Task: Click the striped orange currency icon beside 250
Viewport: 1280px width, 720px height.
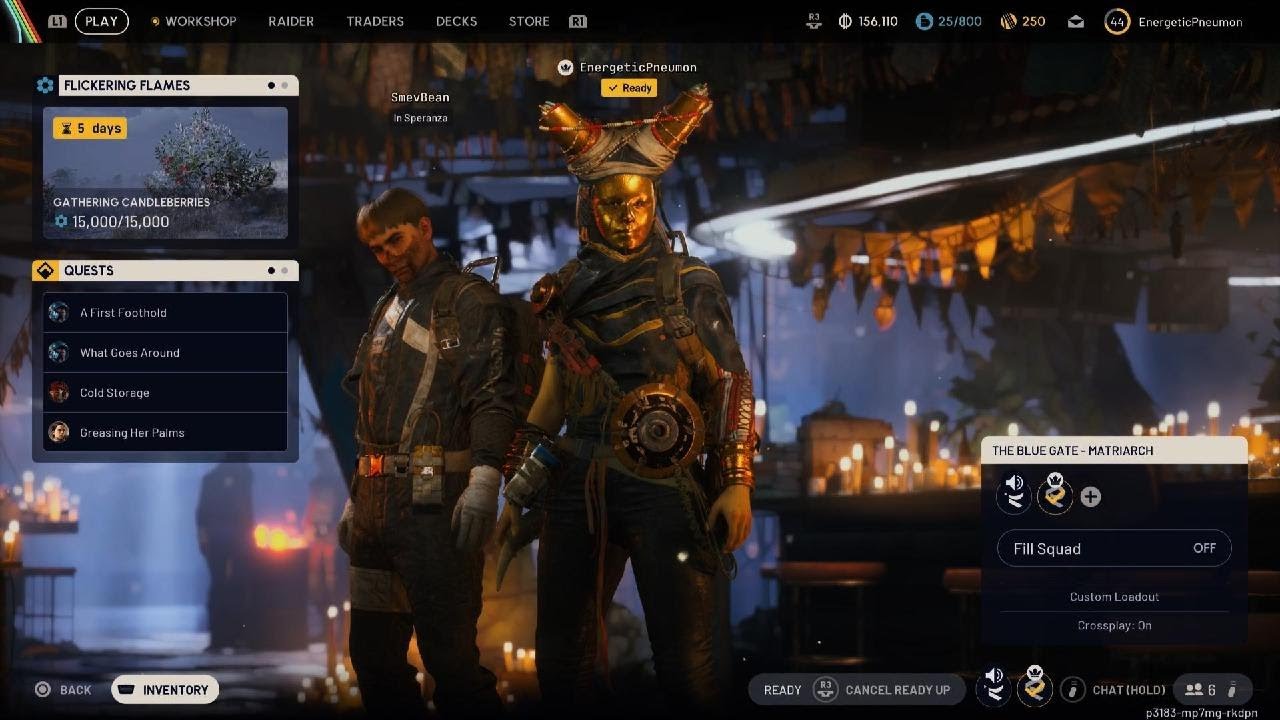Action: 1009,21
